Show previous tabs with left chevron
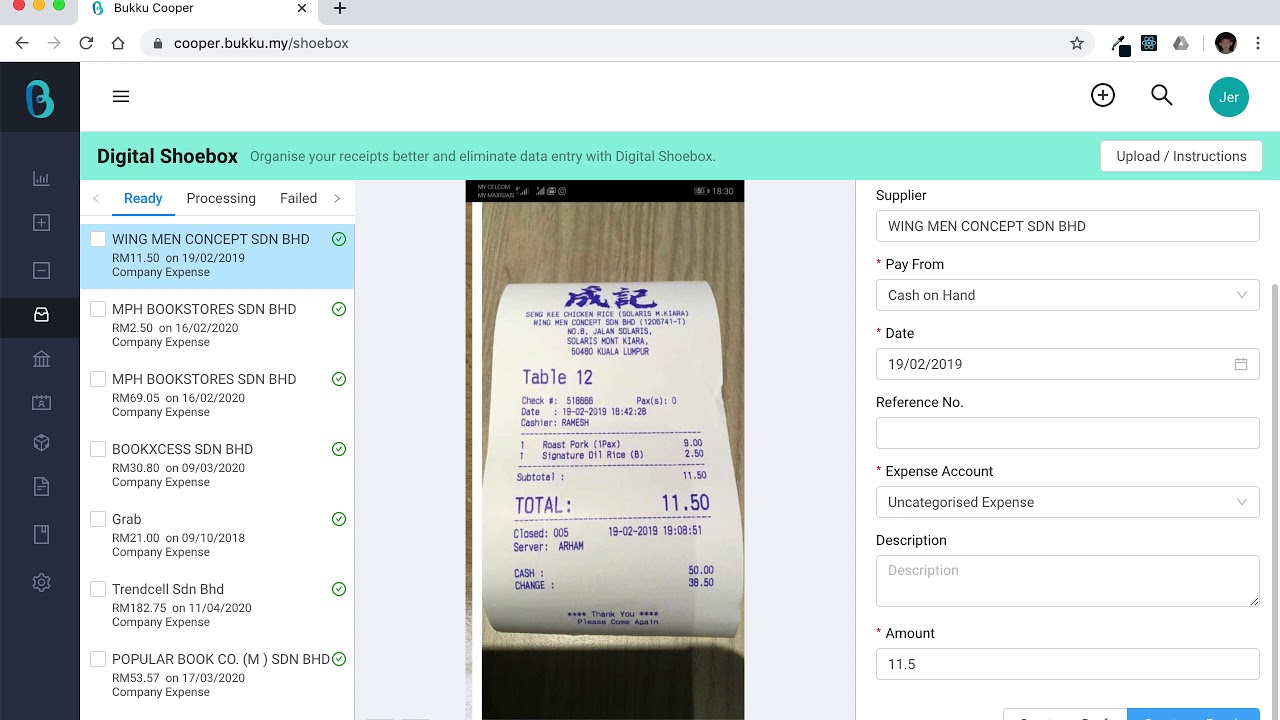The image size is (1280, 720). tap(96, 198)
